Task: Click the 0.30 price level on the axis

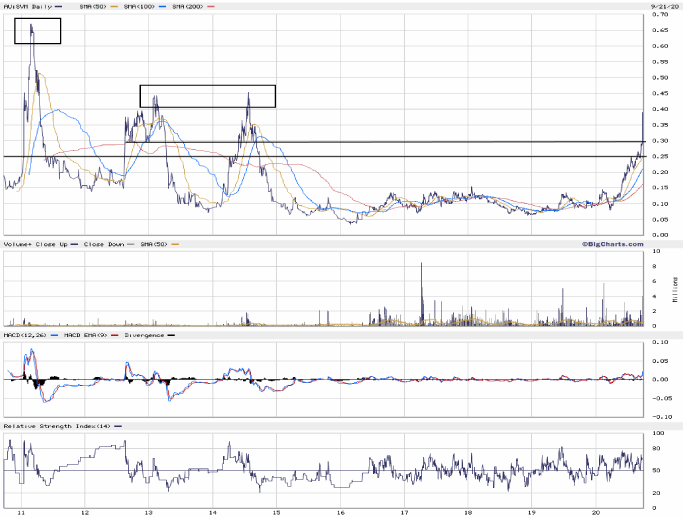Action: coord(661,141)
